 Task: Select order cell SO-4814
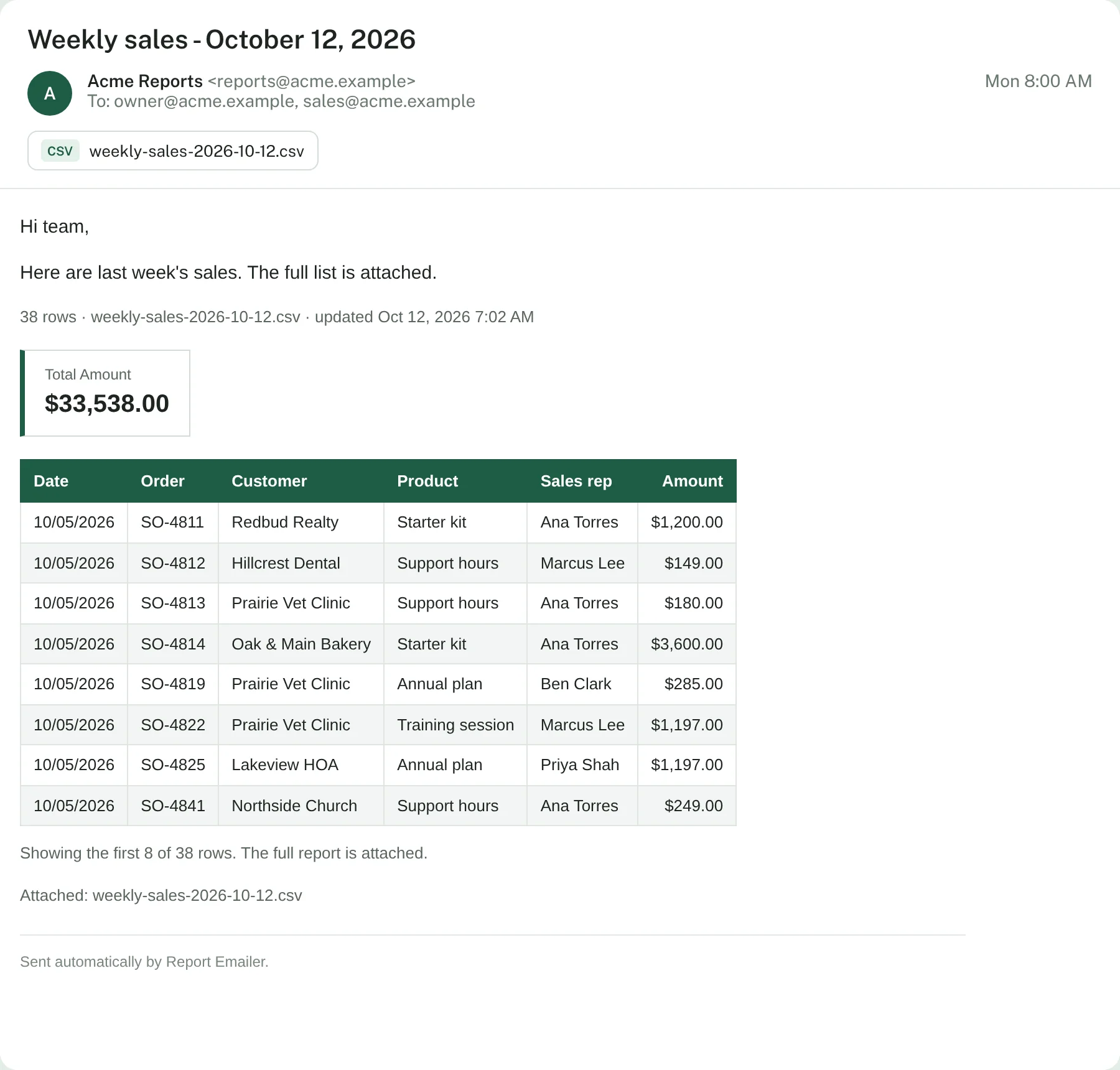(173, 644)
